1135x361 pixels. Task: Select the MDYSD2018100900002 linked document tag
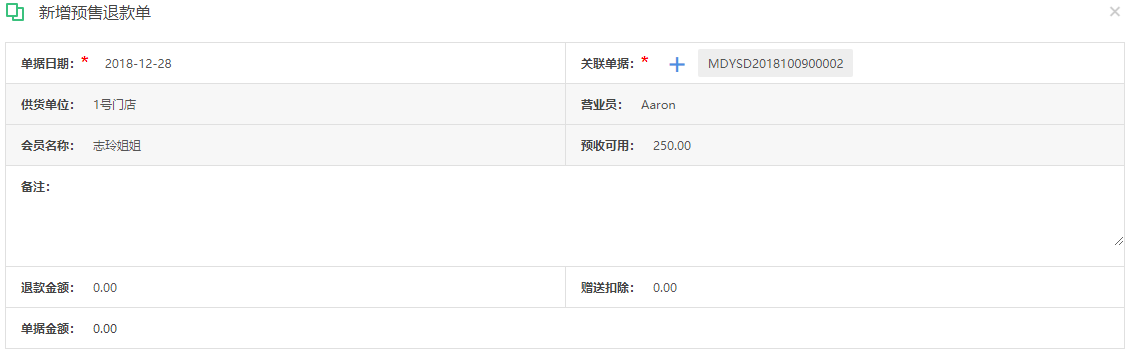click(775, 63)
